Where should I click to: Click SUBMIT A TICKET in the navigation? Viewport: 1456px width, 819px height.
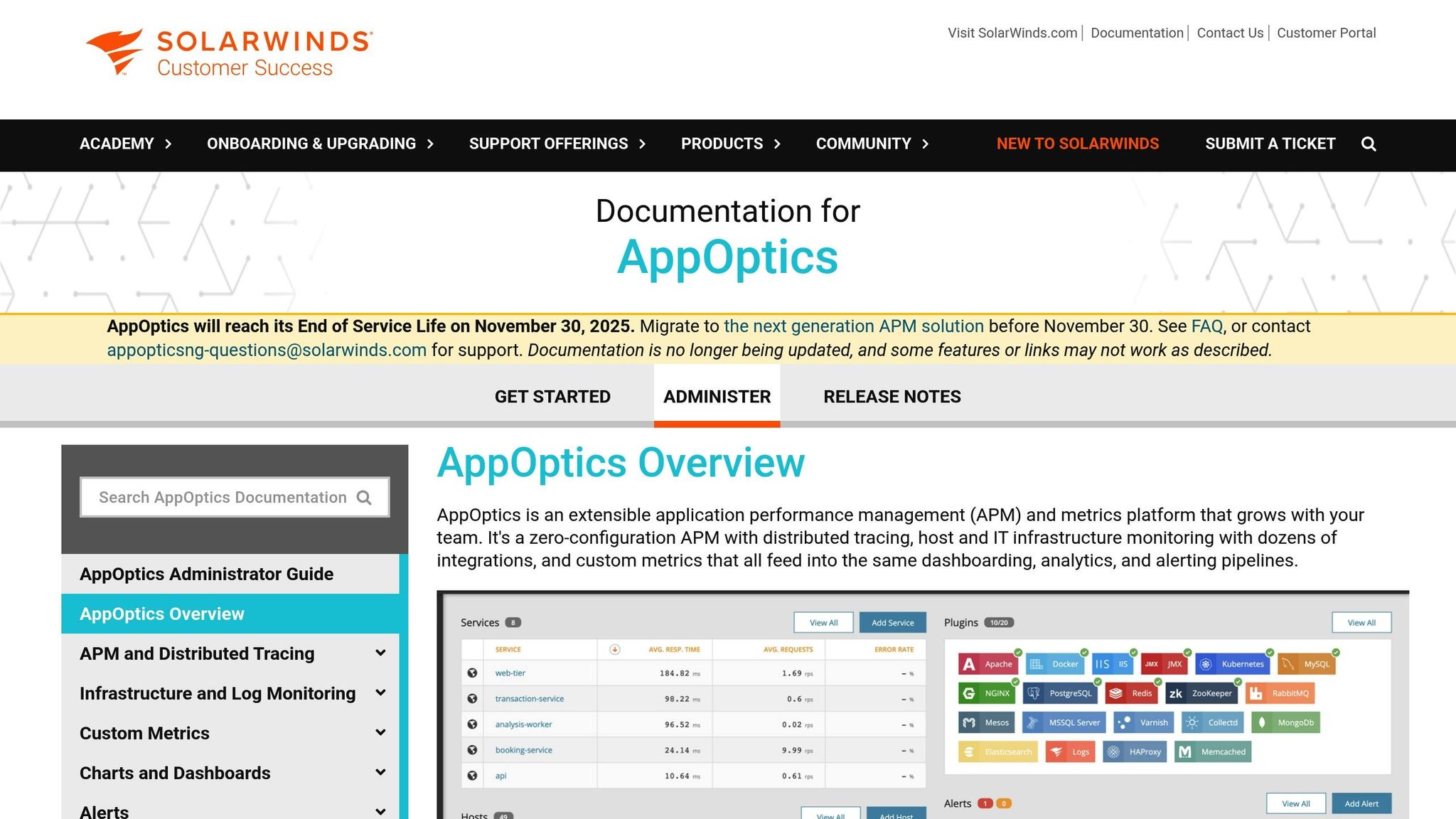point(1269,144)
